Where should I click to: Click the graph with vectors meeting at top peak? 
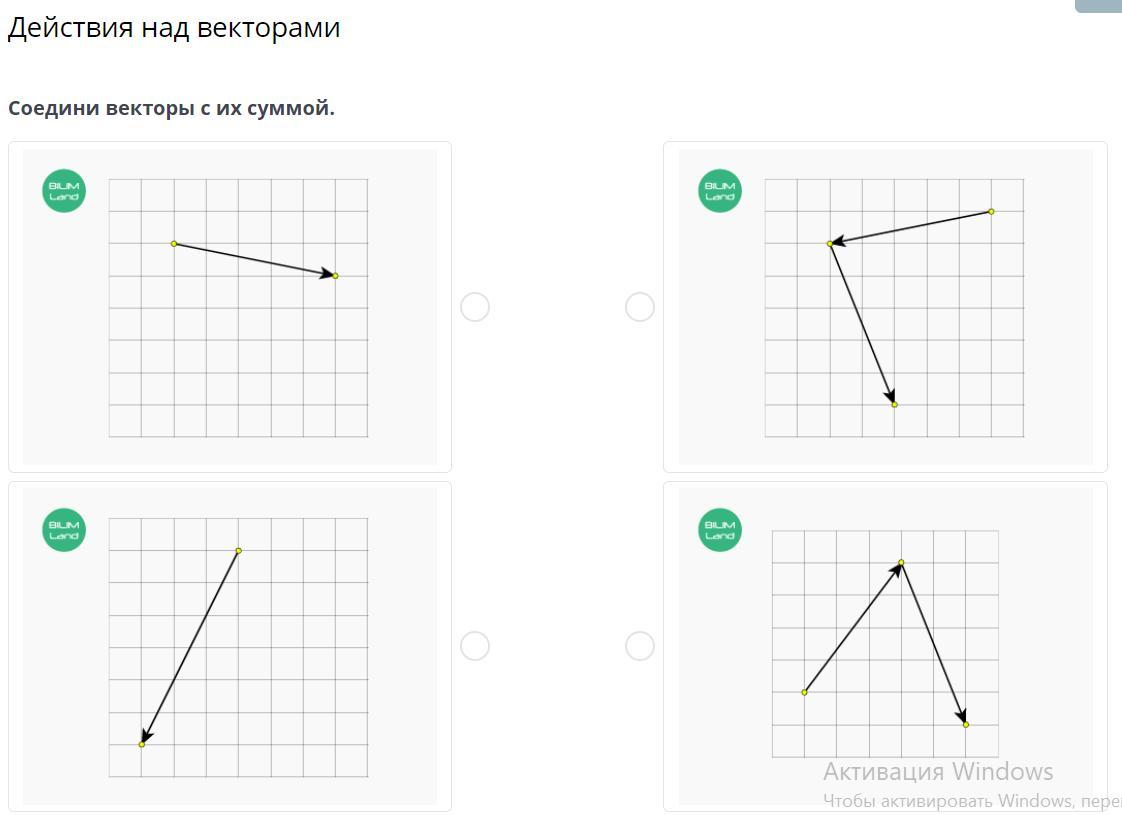(885, 644)
